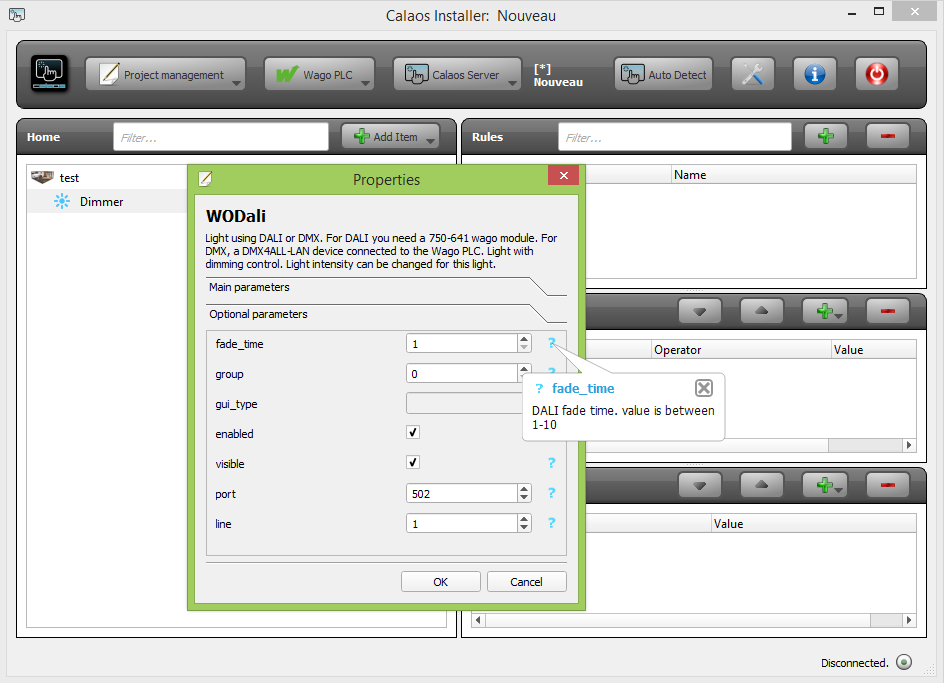The width and height of the screenshot is (944, 683).
Task: Click the Calaos logo icon in toolbar
Action: click(49, 74)
